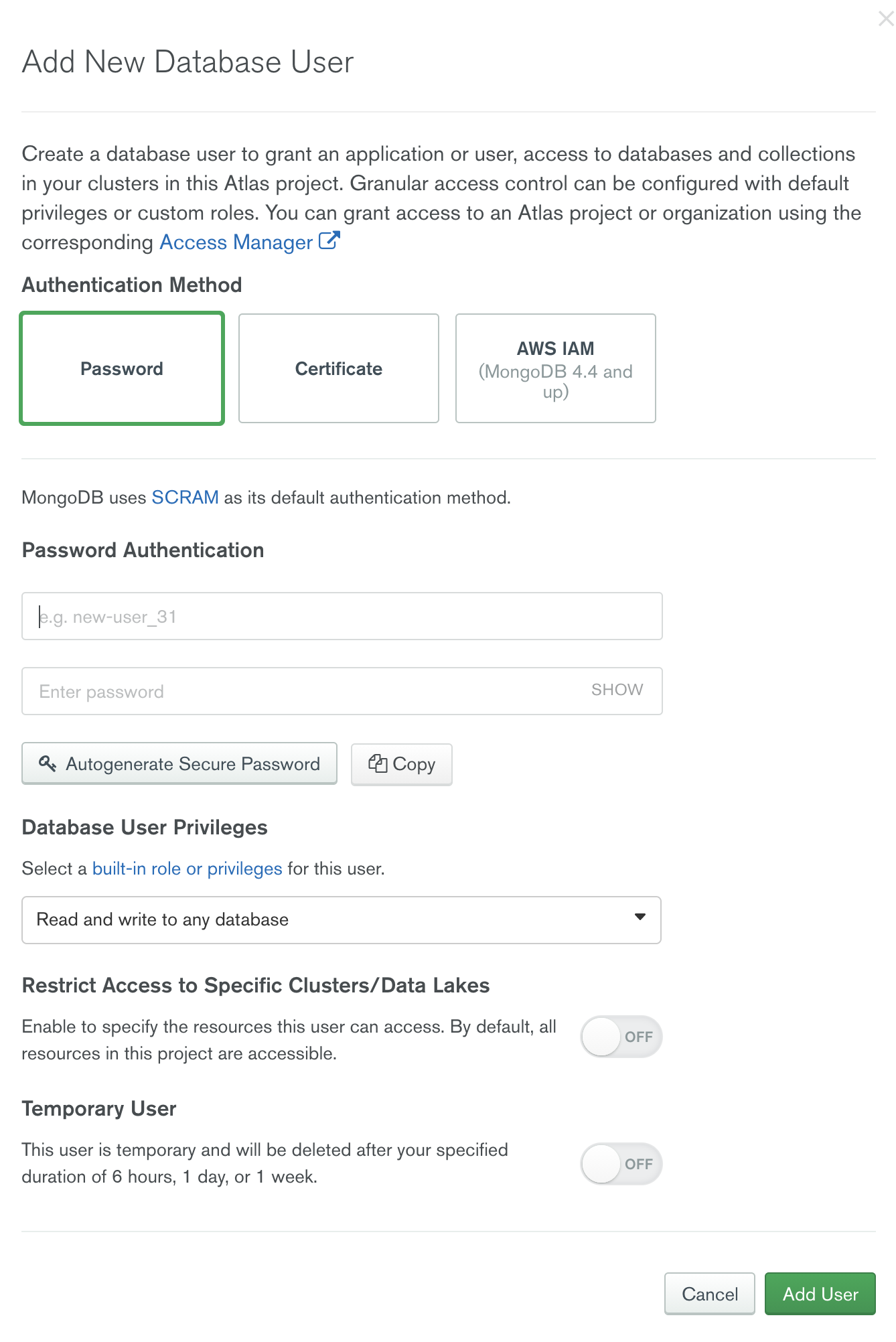Click the Add User button
This screenshot has height=1342, width=896.
820,1294
